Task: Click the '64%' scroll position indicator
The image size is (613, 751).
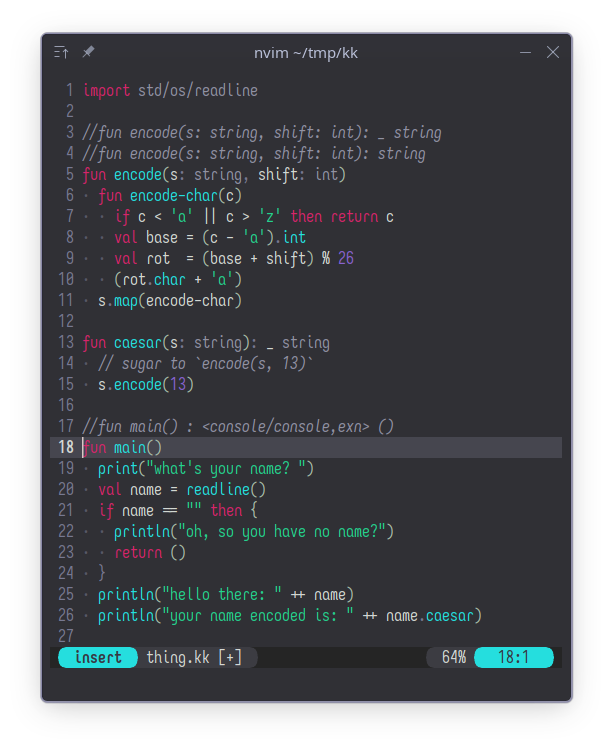Action: point(454,657)
